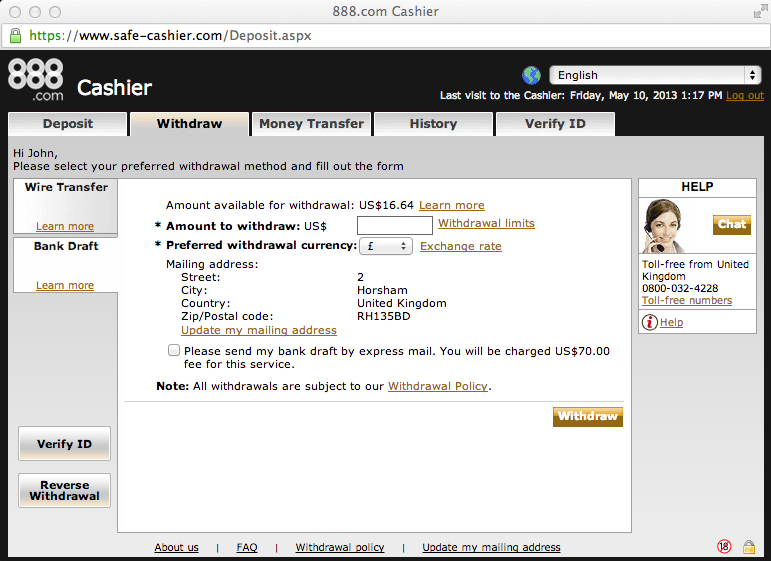Open the Withdrawal limits link
The width and height of the screenshot is (771, 561).
pyautogui.click(x=486, y=223)
